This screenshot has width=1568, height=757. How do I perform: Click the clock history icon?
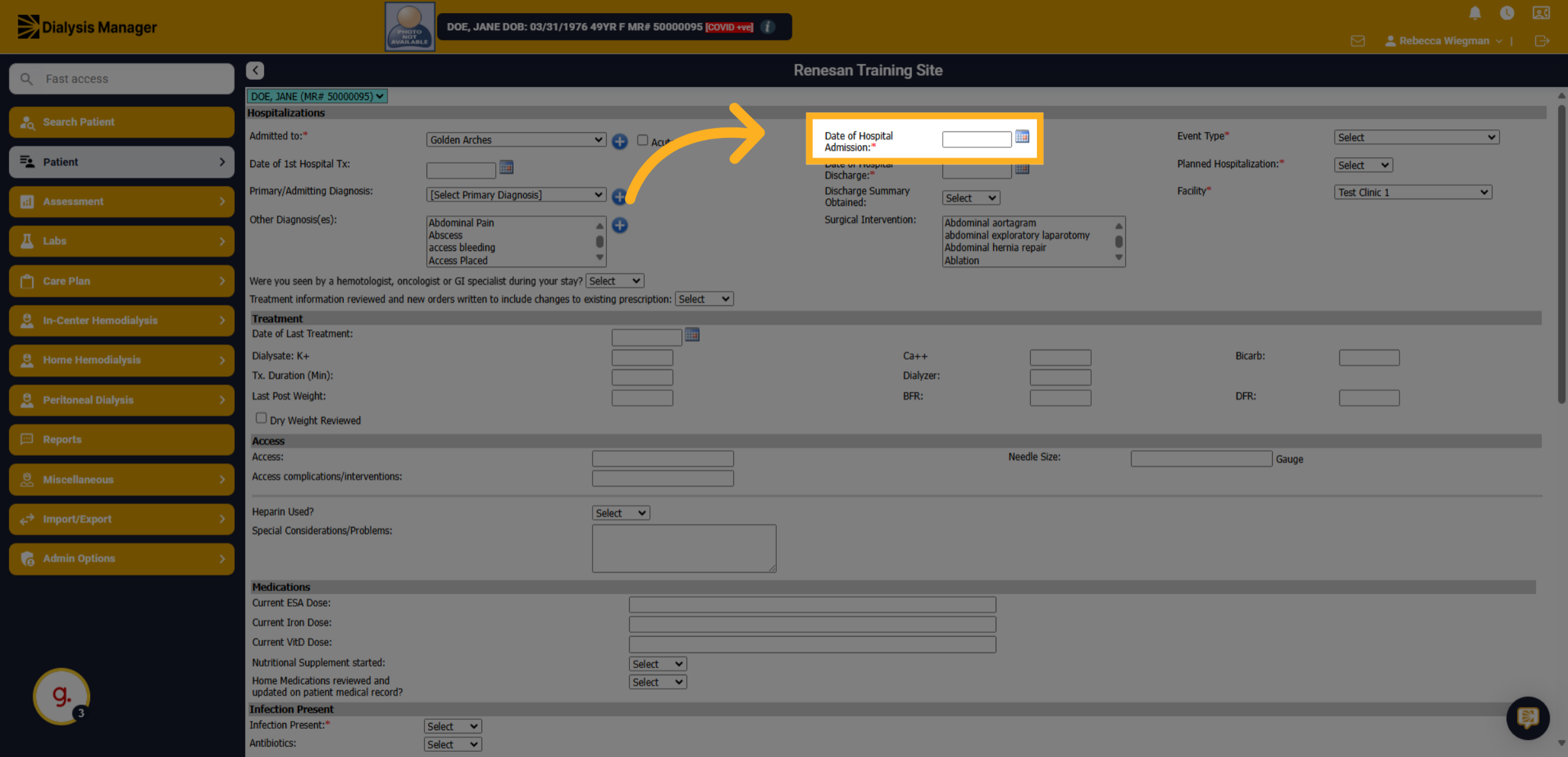click(x=1507, y=13)
